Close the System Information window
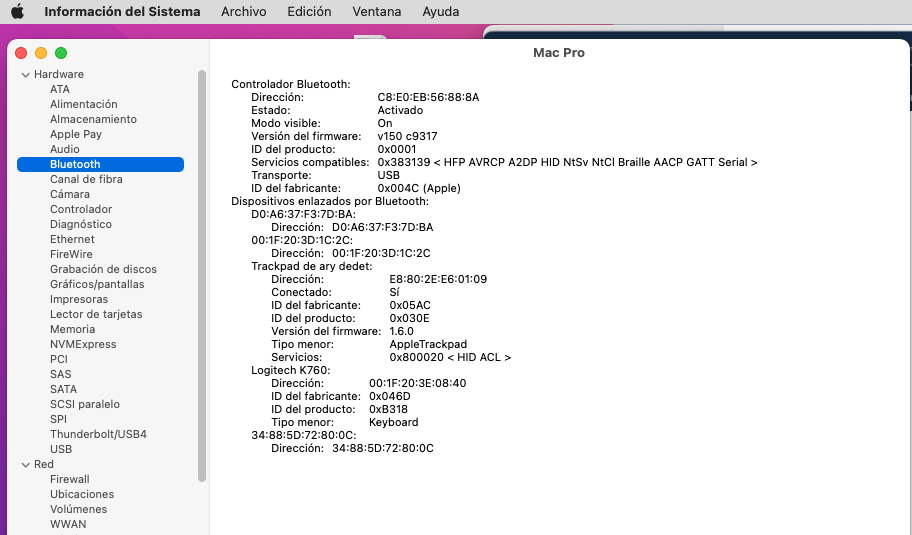912x535 pixels. [21, 54]
